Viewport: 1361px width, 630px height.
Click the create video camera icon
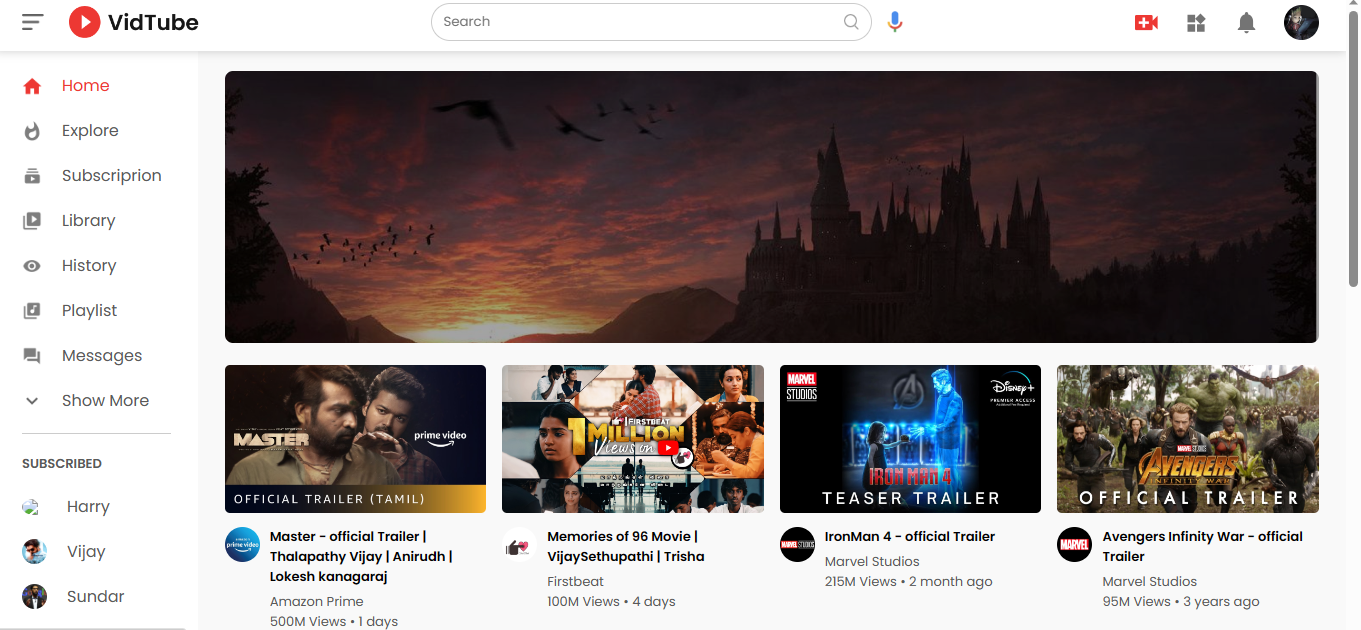point(1146,22)
